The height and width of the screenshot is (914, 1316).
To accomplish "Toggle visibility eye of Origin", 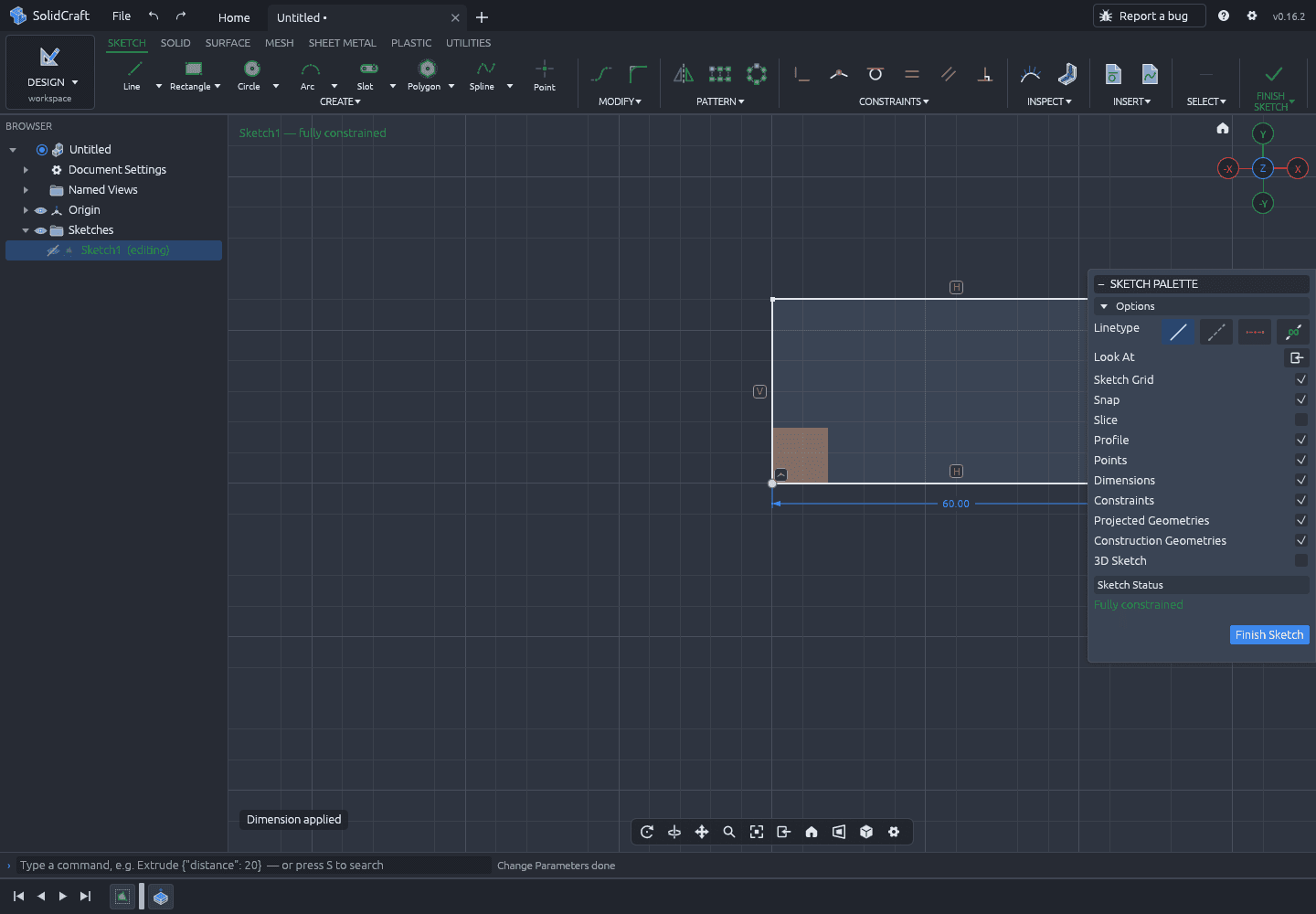I will pos(40,210).
